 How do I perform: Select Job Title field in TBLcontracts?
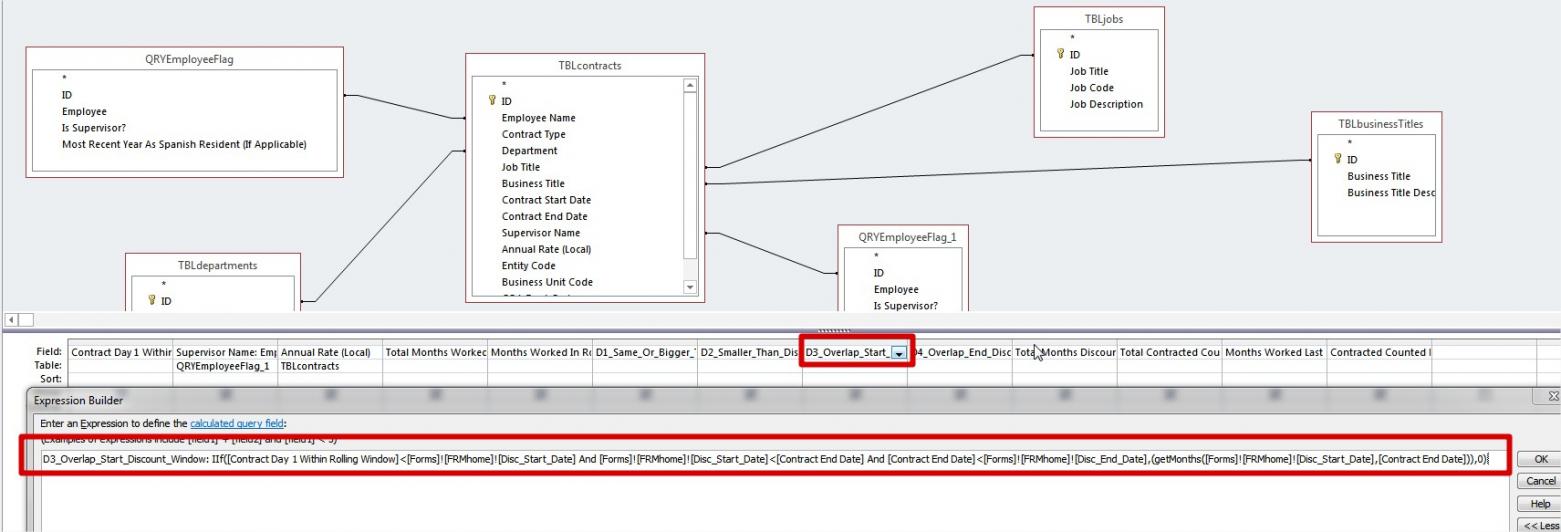(x=520, y=167)
